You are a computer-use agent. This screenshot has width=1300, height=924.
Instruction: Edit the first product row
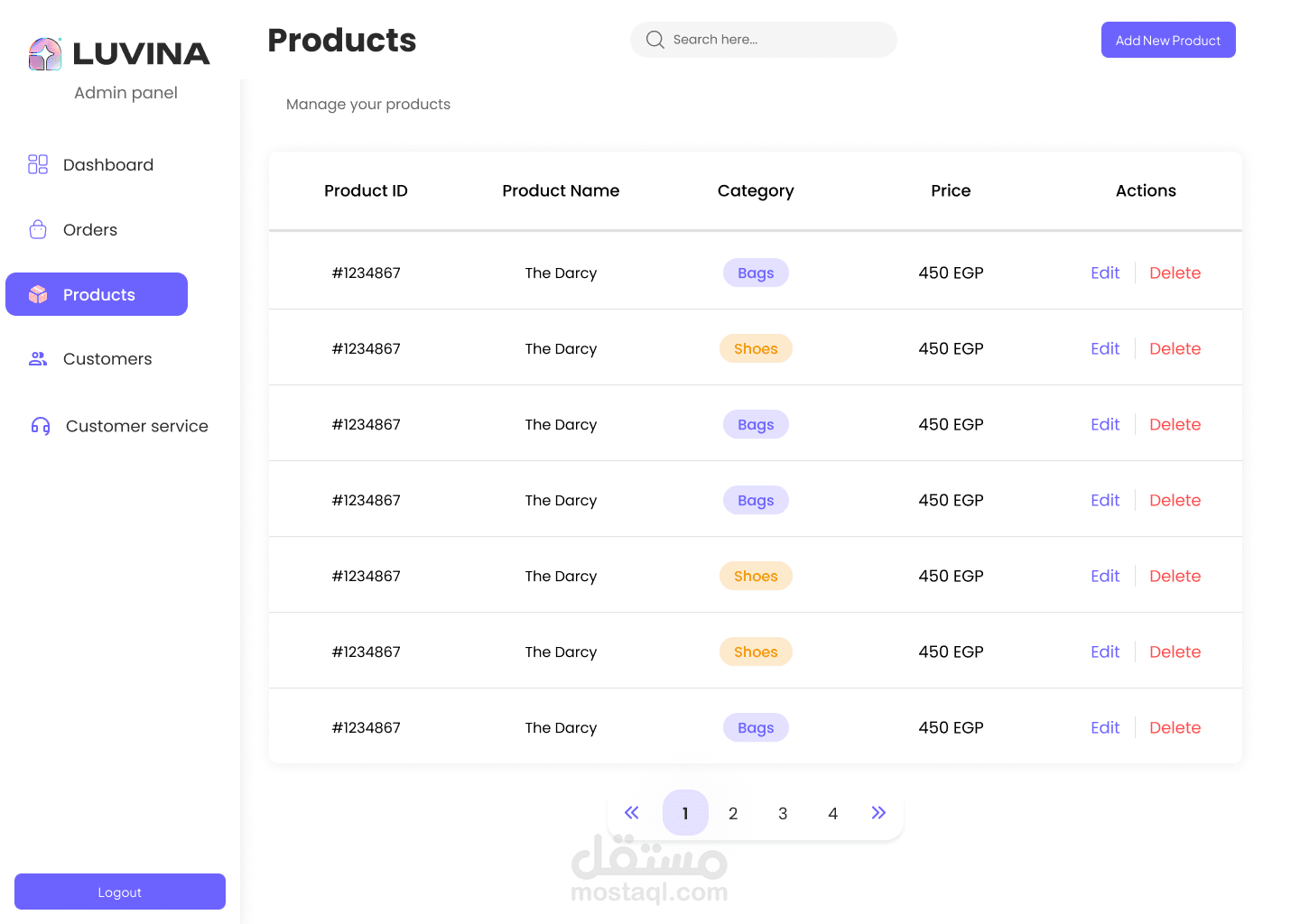tap(1105, 273)
